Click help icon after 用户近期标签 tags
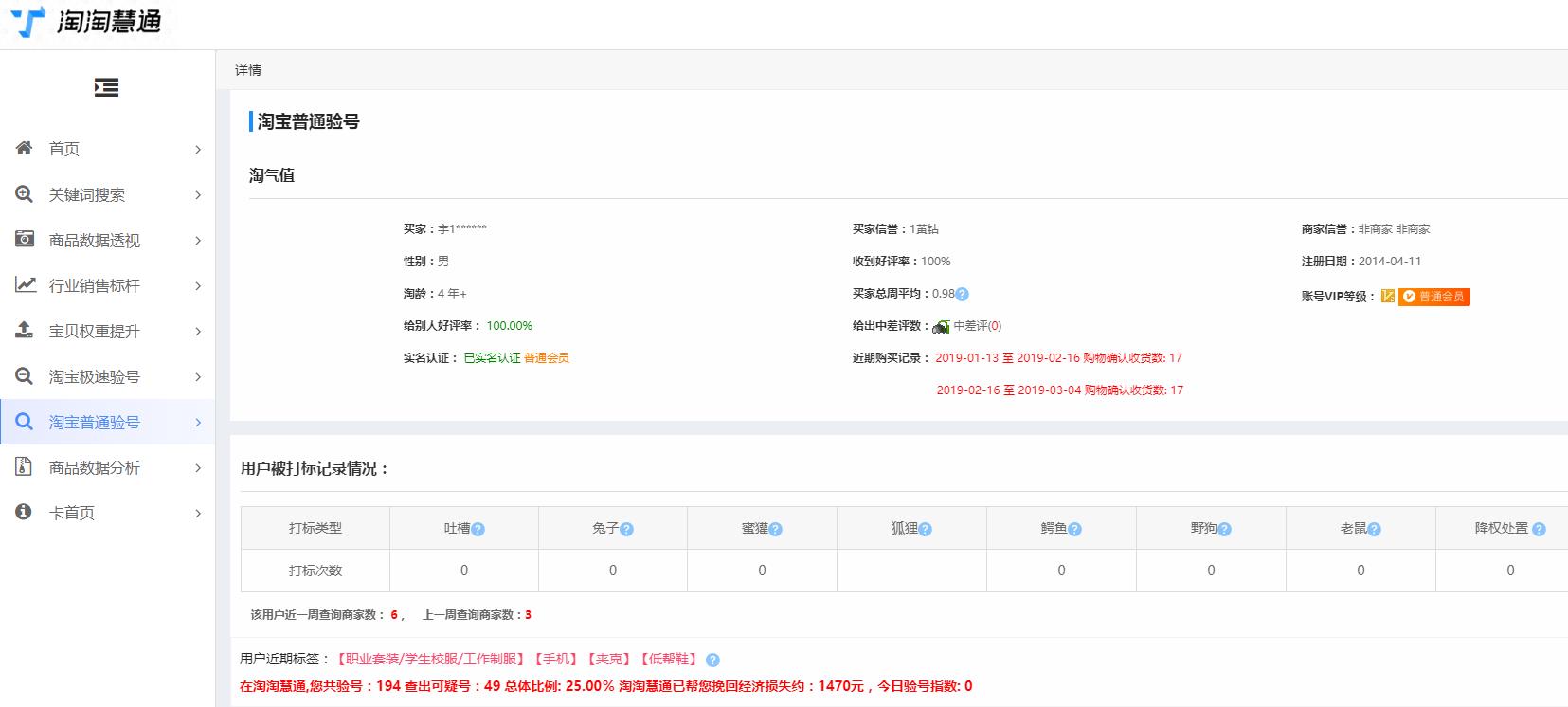The height and width of the screenshot is (707, 1568). pyautogui.click(x=712, y=661)
